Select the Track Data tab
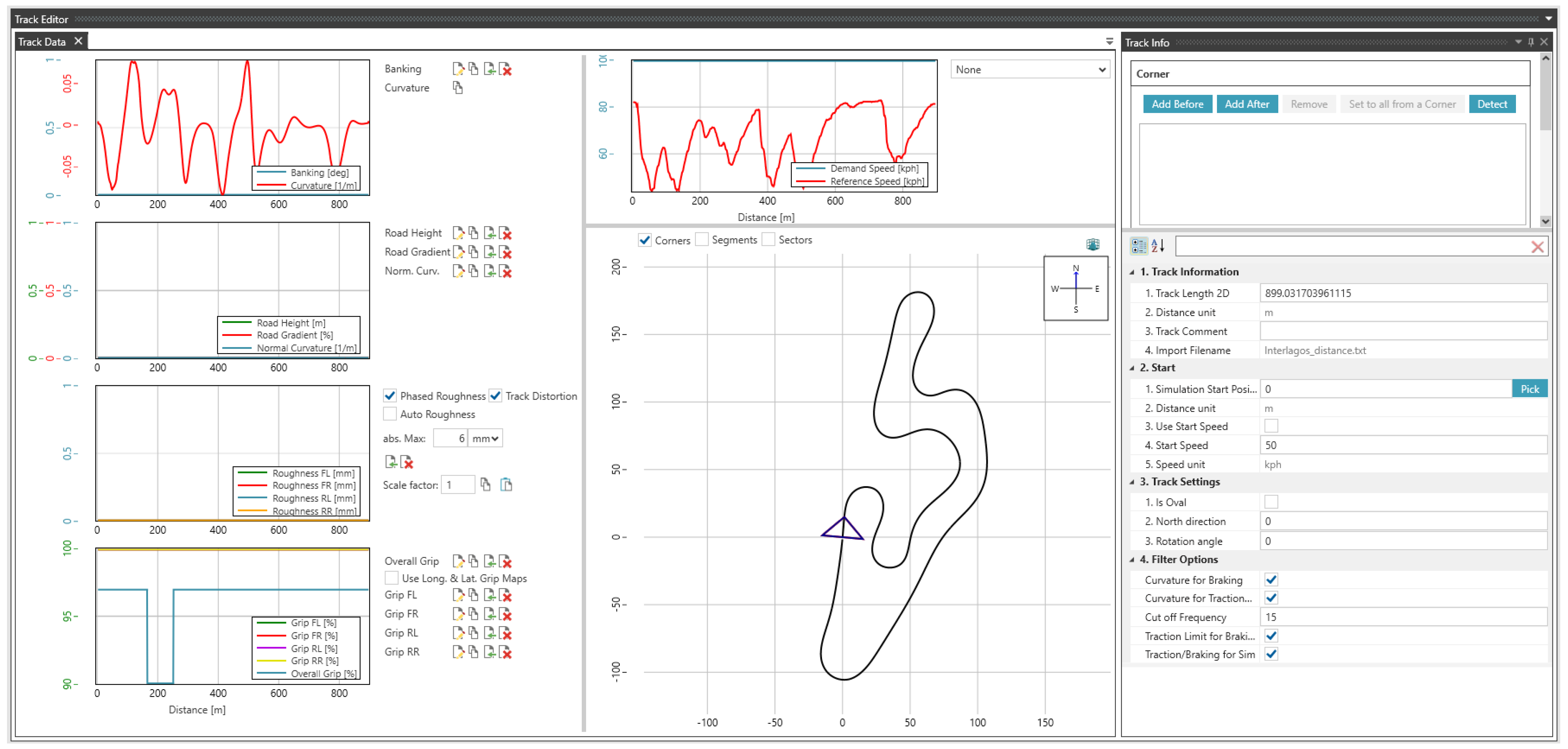The height and width of the screenshot is (749, 1568). click(x=42, y=41)
